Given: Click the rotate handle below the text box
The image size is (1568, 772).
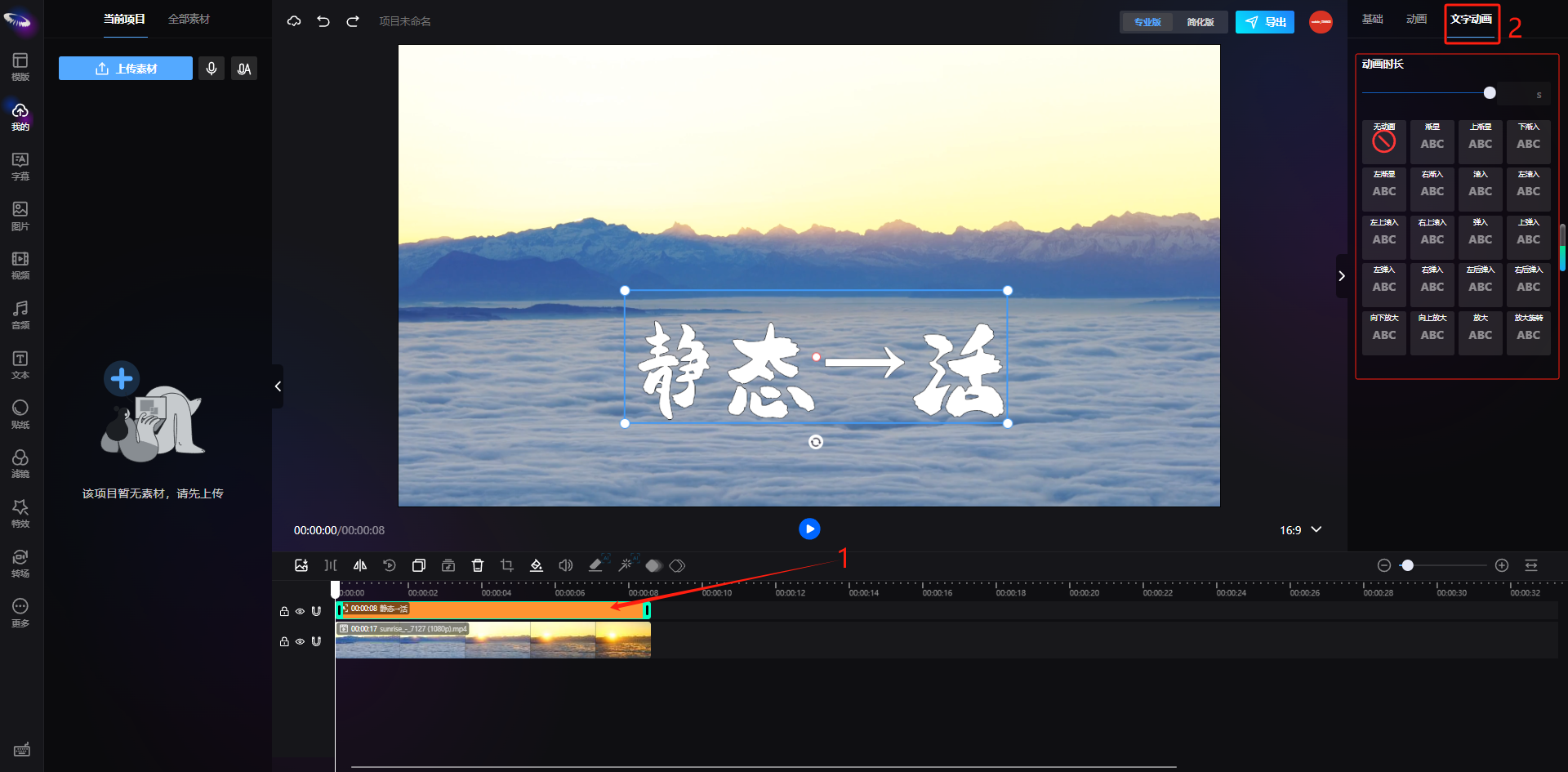Looking at the screenshot, I should coord(816,442).
